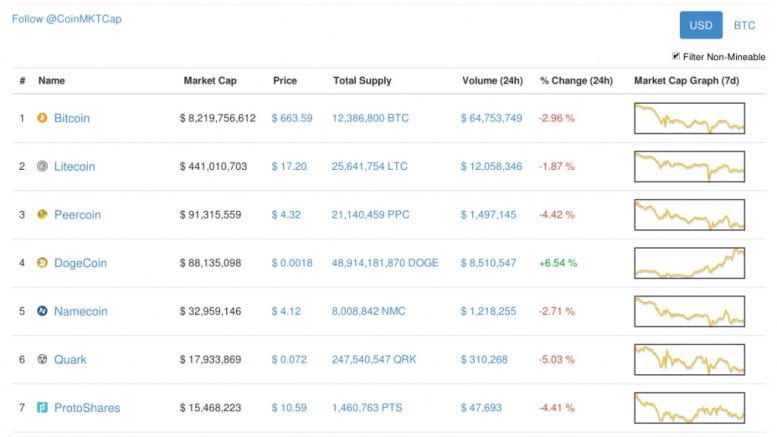Click supply 8,008,842 NMC
Image resolution: width=777 pixels, height=437 pixels.
tap(369, 311)
